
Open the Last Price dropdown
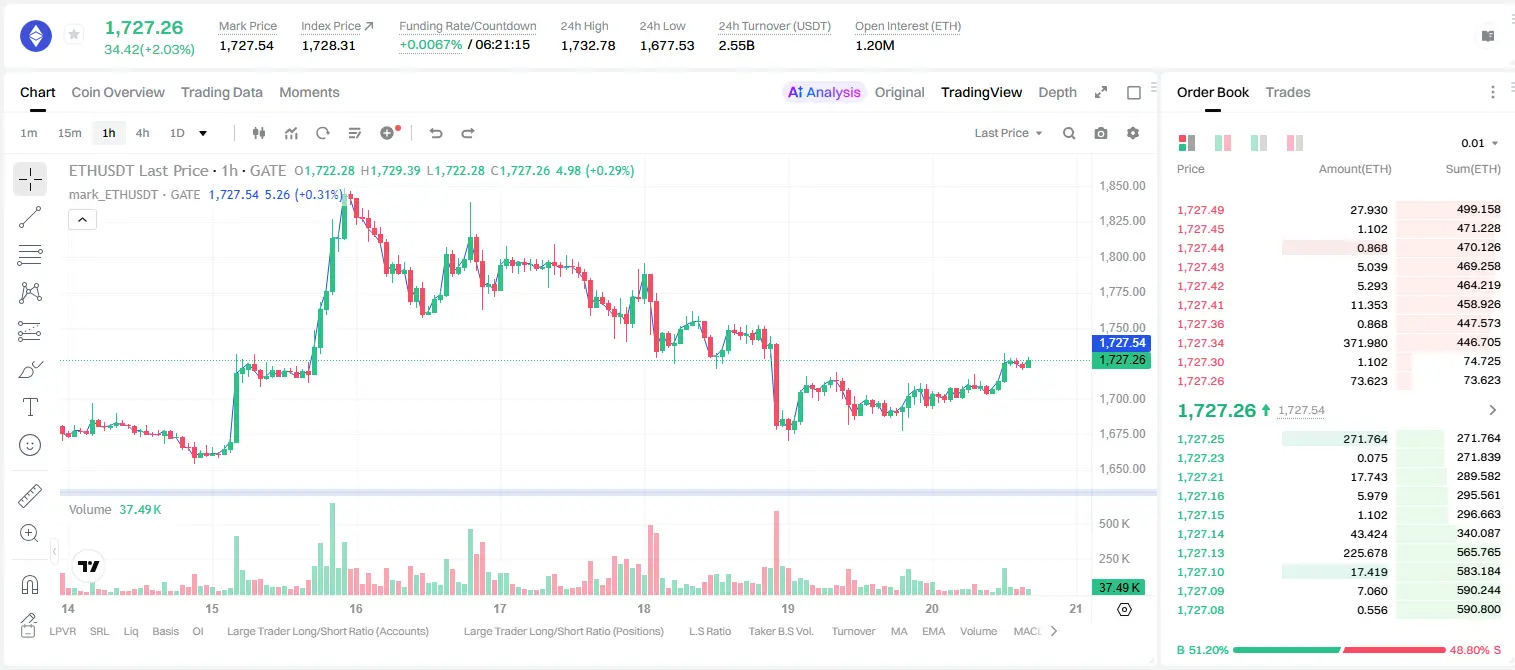[x=1008, y=133]
